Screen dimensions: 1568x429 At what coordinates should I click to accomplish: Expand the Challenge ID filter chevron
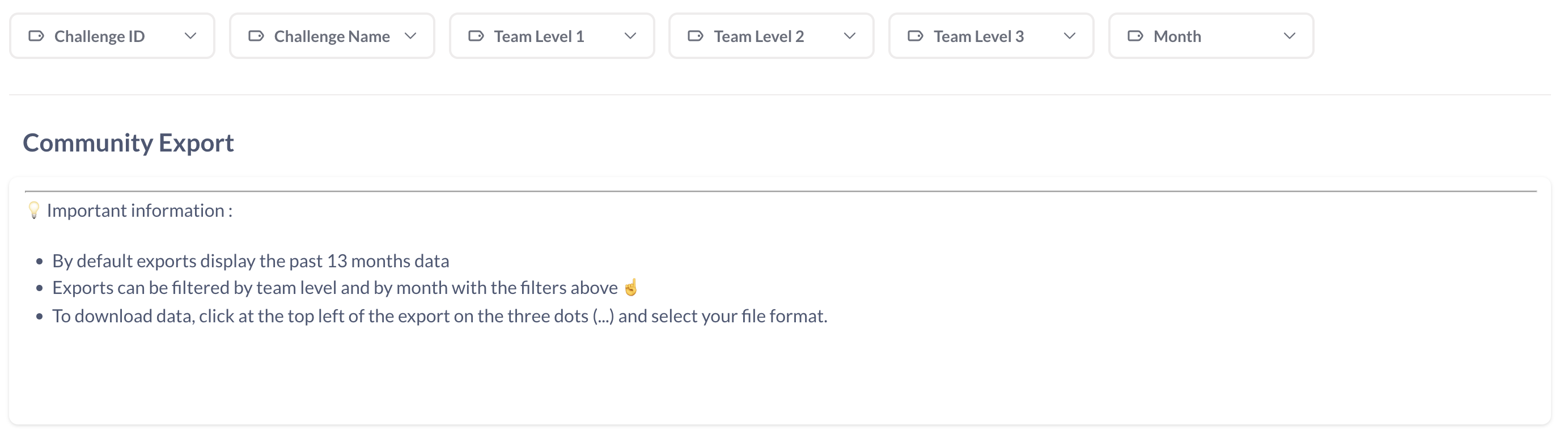190,36
